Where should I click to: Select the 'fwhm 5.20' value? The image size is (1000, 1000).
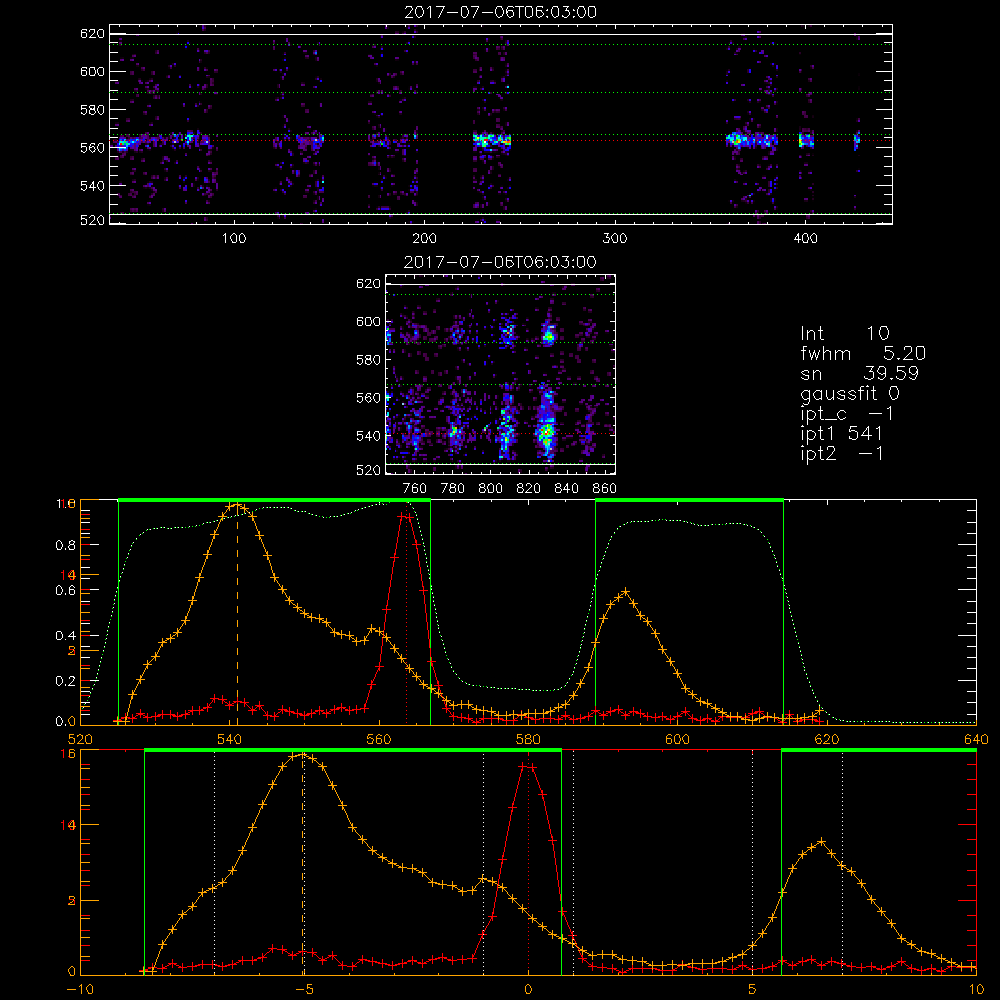863,353
